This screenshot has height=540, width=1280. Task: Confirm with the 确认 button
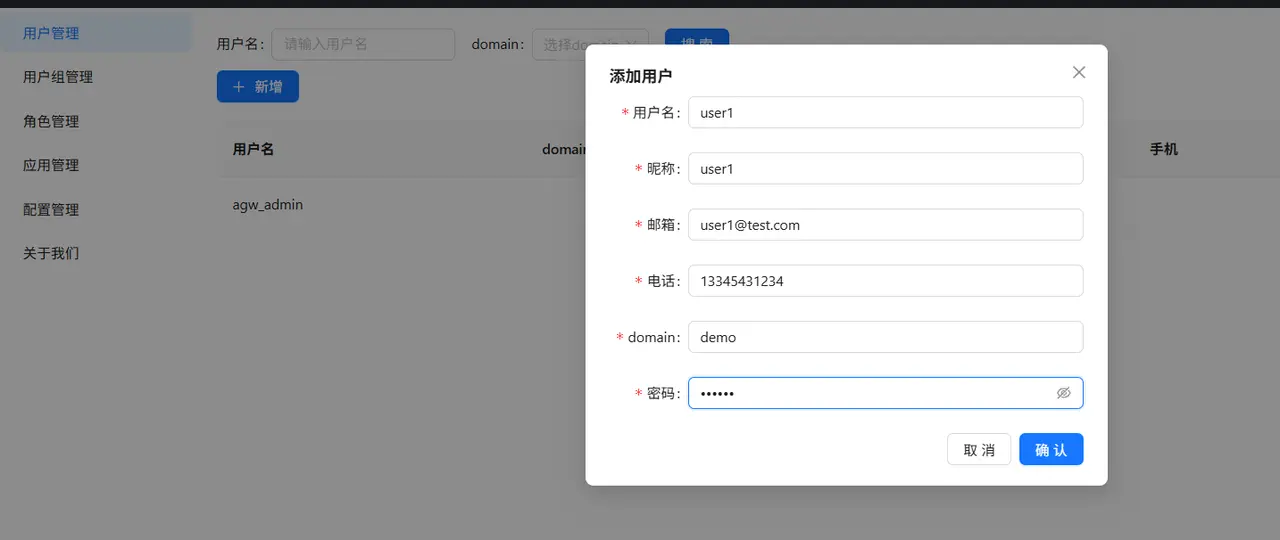pyautogui.click(x=1051, y=449)
